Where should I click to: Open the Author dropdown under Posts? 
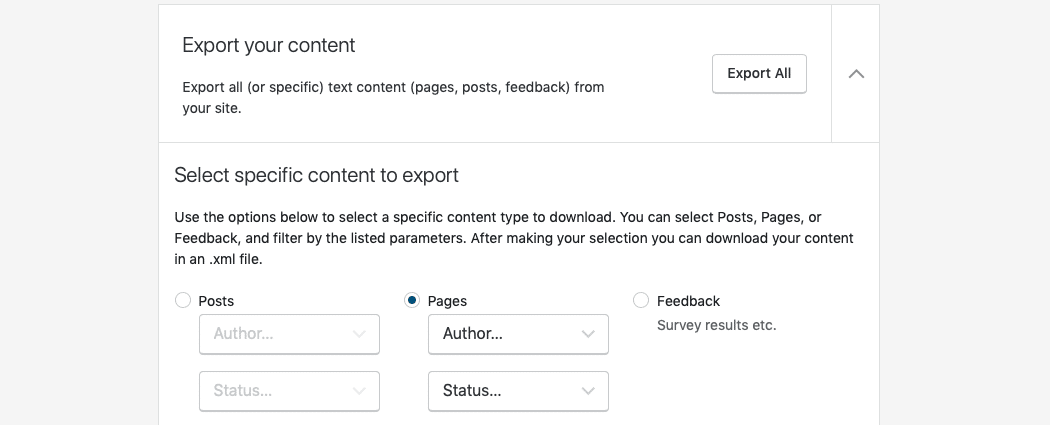[x=289, y=334]
